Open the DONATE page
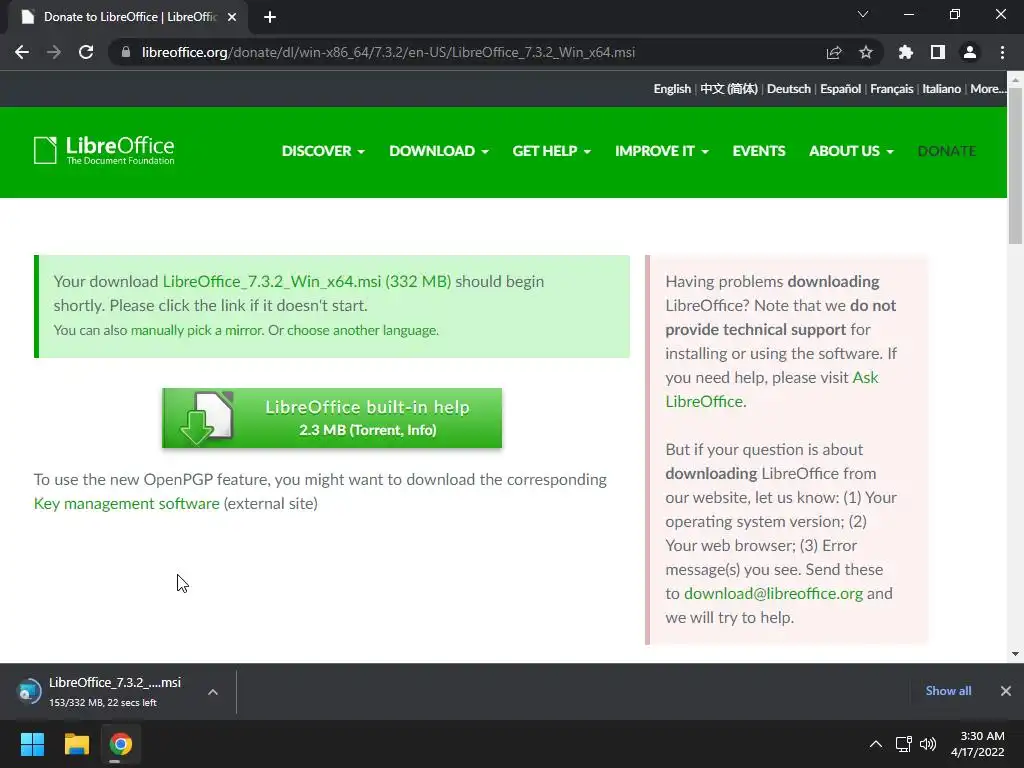 [x=946, y=151]
